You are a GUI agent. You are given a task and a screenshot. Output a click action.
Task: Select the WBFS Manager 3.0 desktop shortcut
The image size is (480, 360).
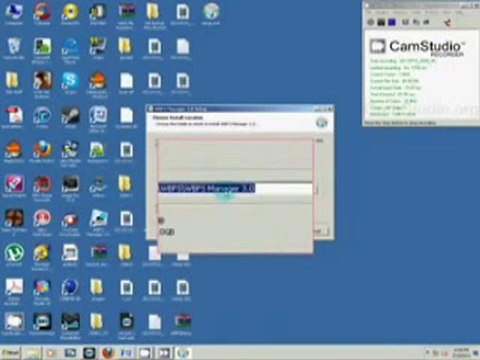(x=98, y=223)
